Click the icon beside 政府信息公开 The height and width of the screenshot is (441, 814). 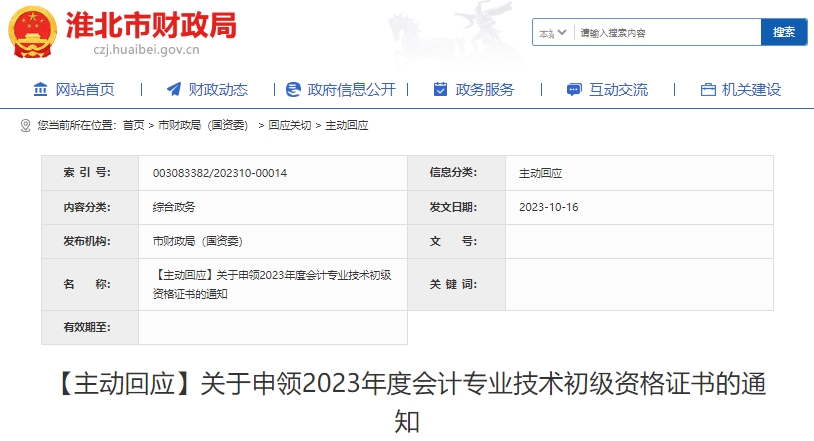[x=293, y=90]
